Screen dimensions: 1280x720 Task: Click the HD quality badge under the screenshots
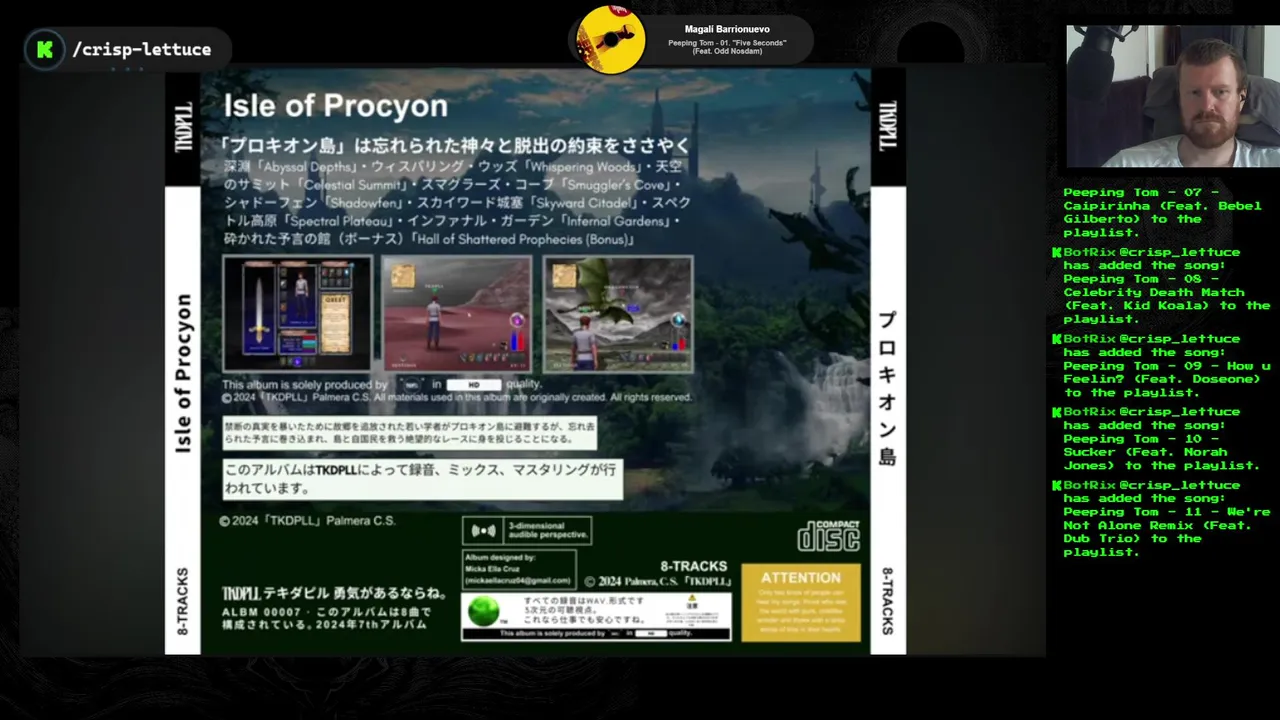coord(472,384)
